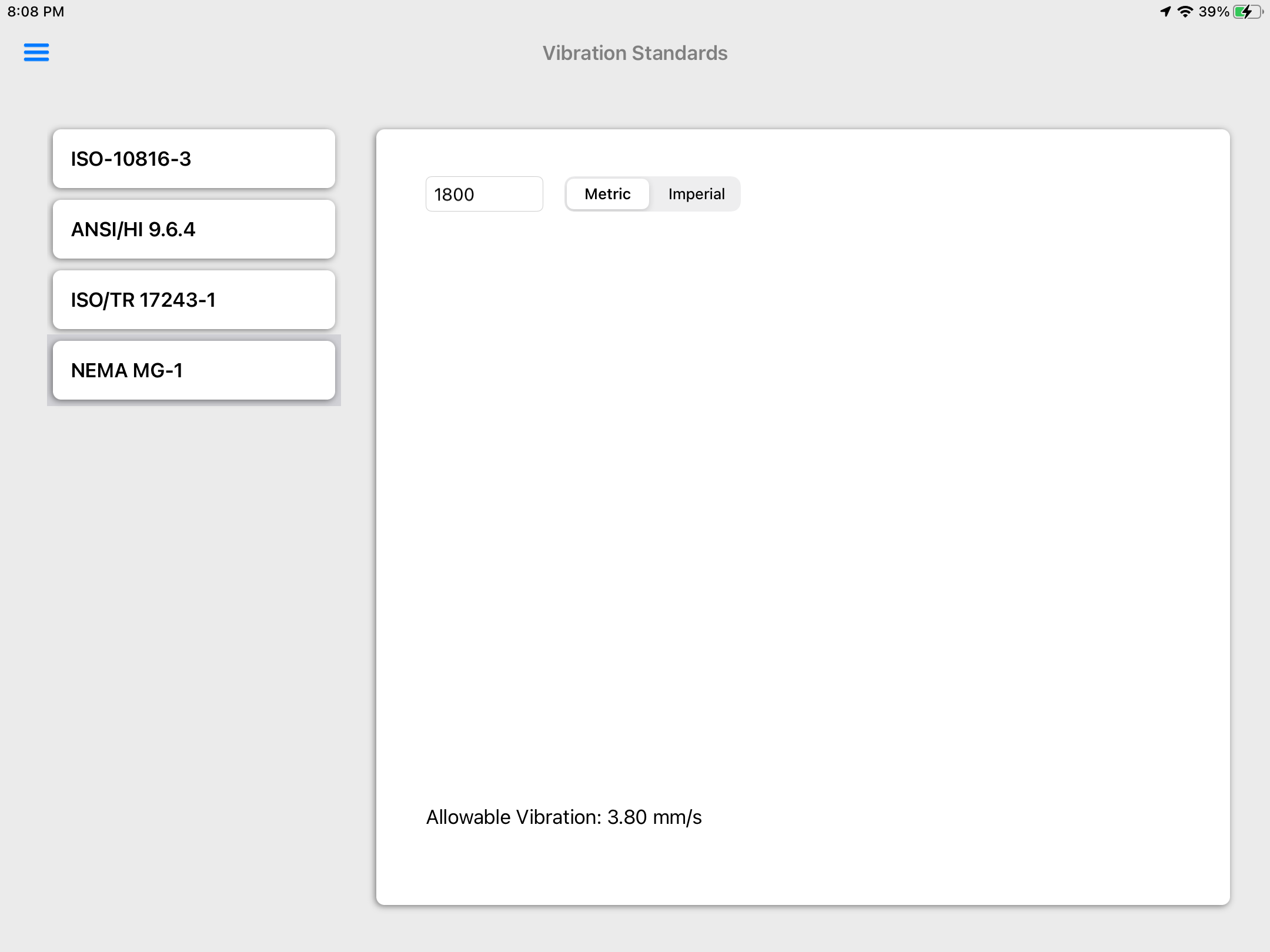Select the ANSI/HI 9.6.4 standard
The image size is (1270, 952).
(194, 229)
